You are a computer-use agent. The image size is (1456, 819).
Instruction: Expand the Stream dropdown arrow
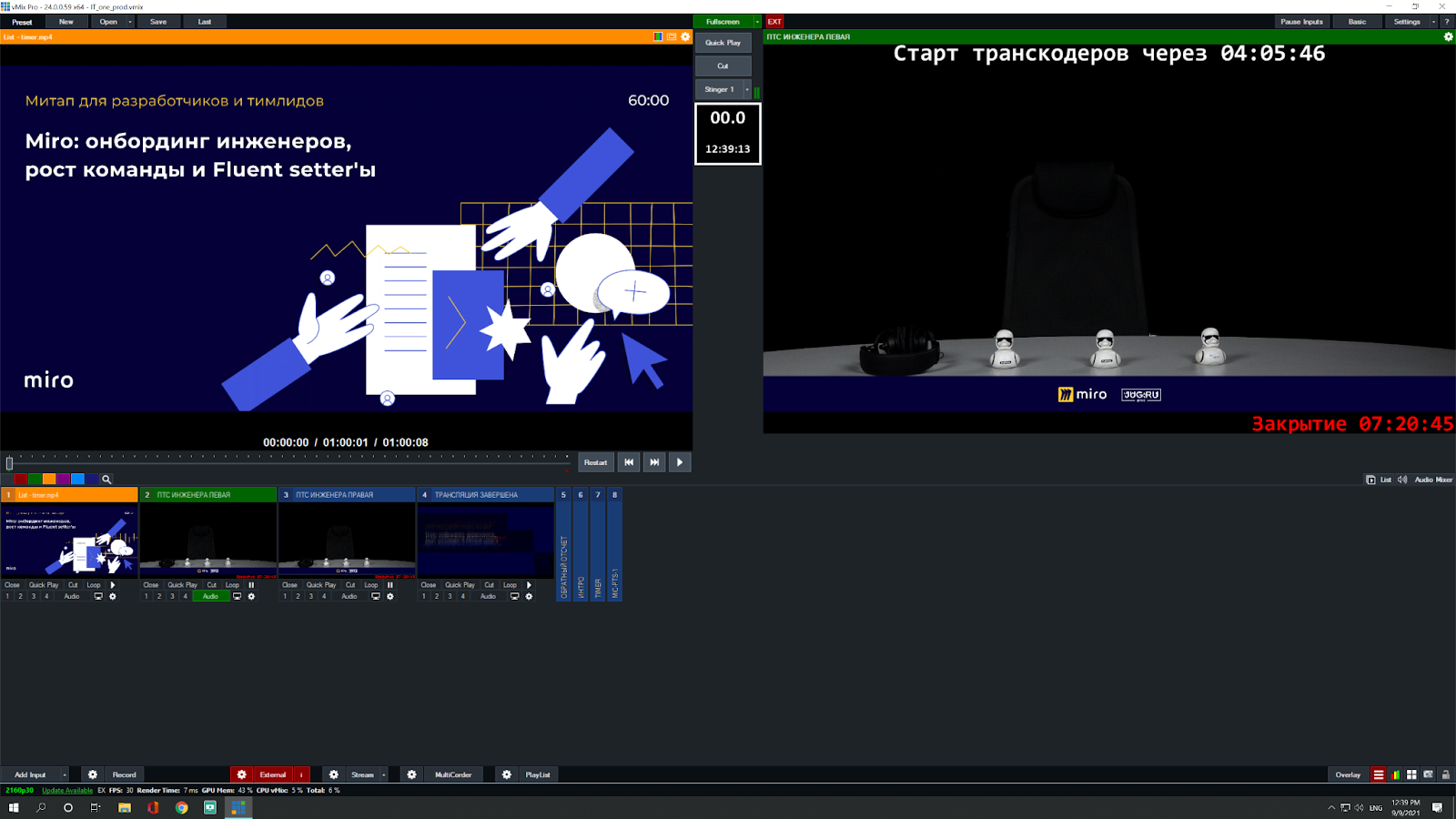pos(384,774)
